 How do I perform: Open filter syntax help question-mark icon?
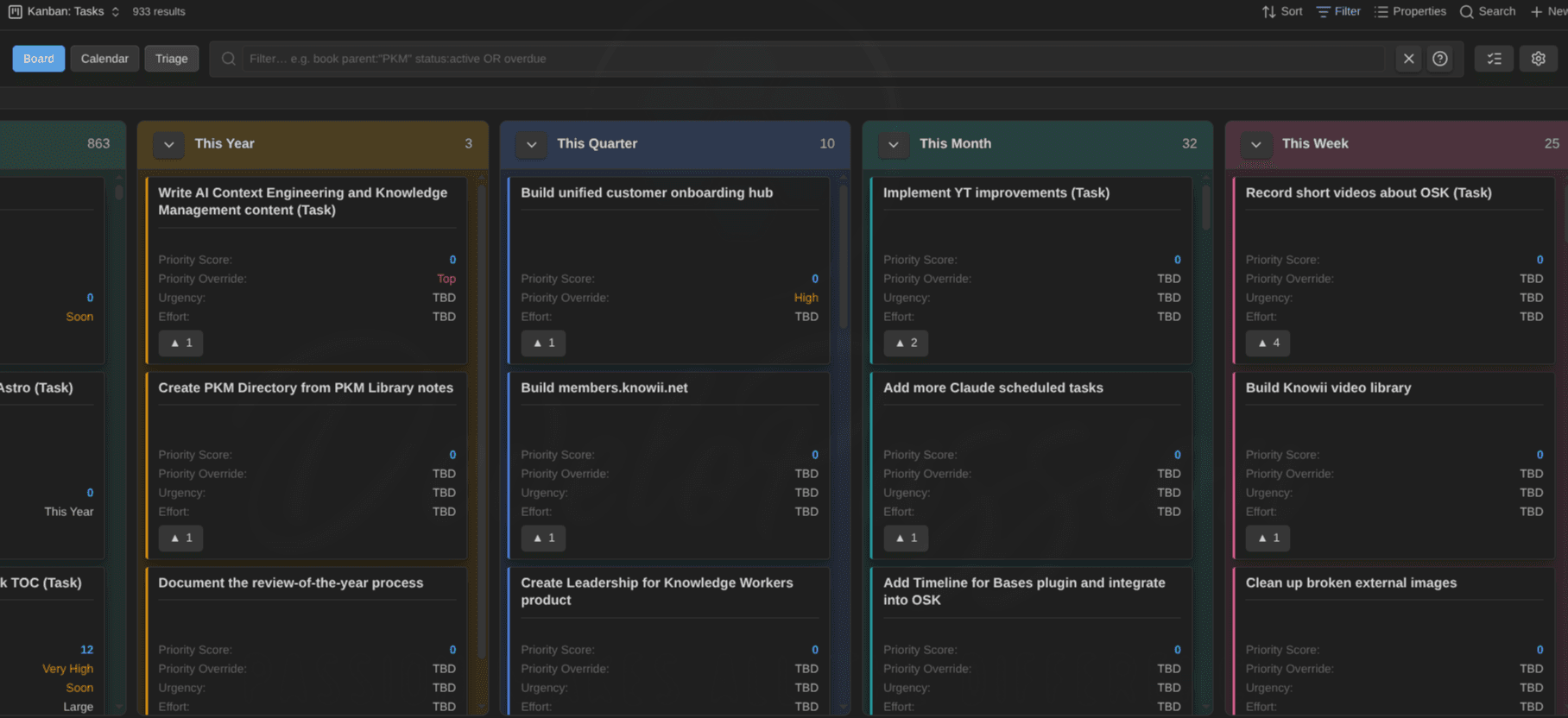[1440, 59]
